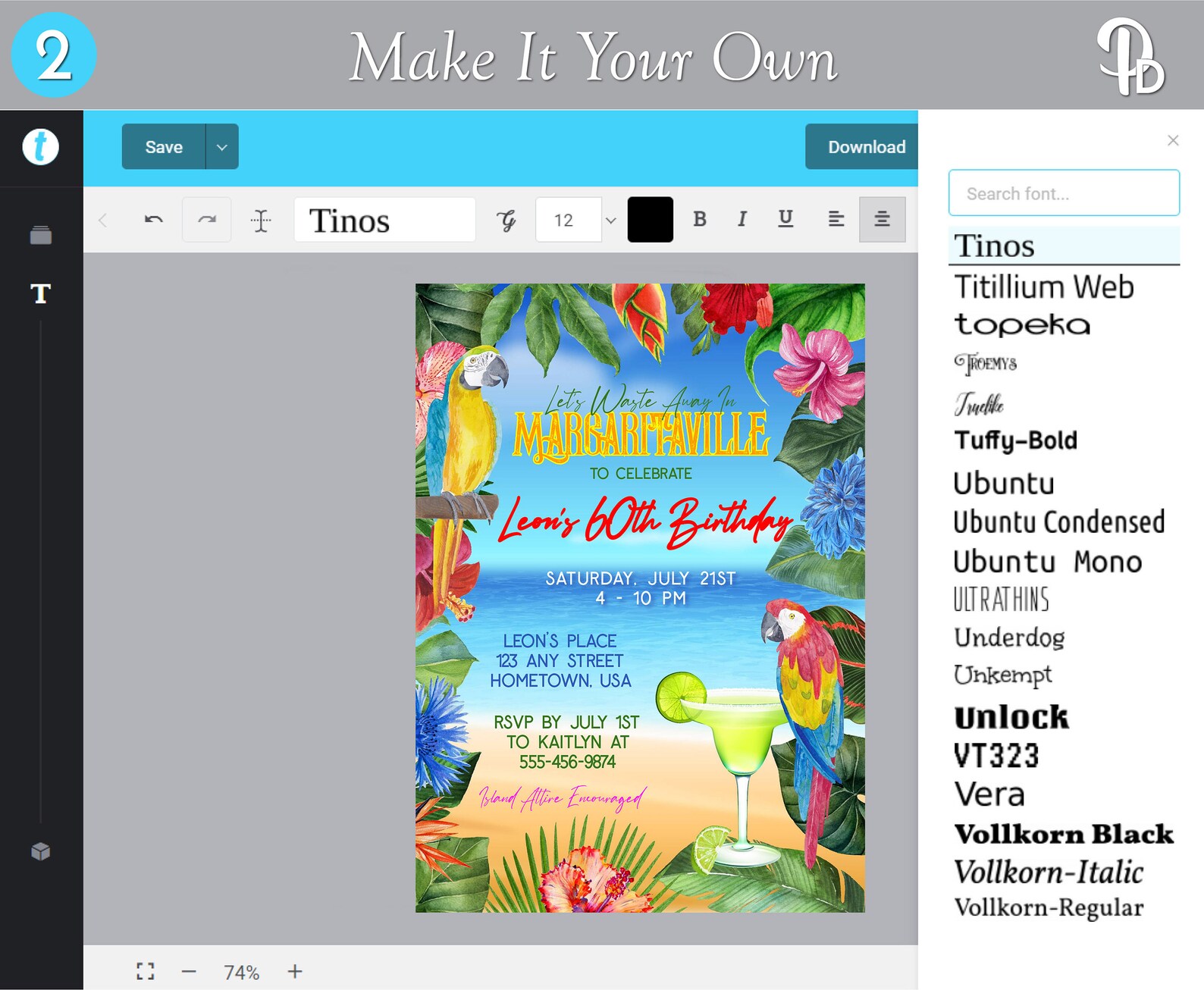The image size is (1204, 990).
Task: Select the Ubuntu Mono font
Action: [x=1047, y=562]
